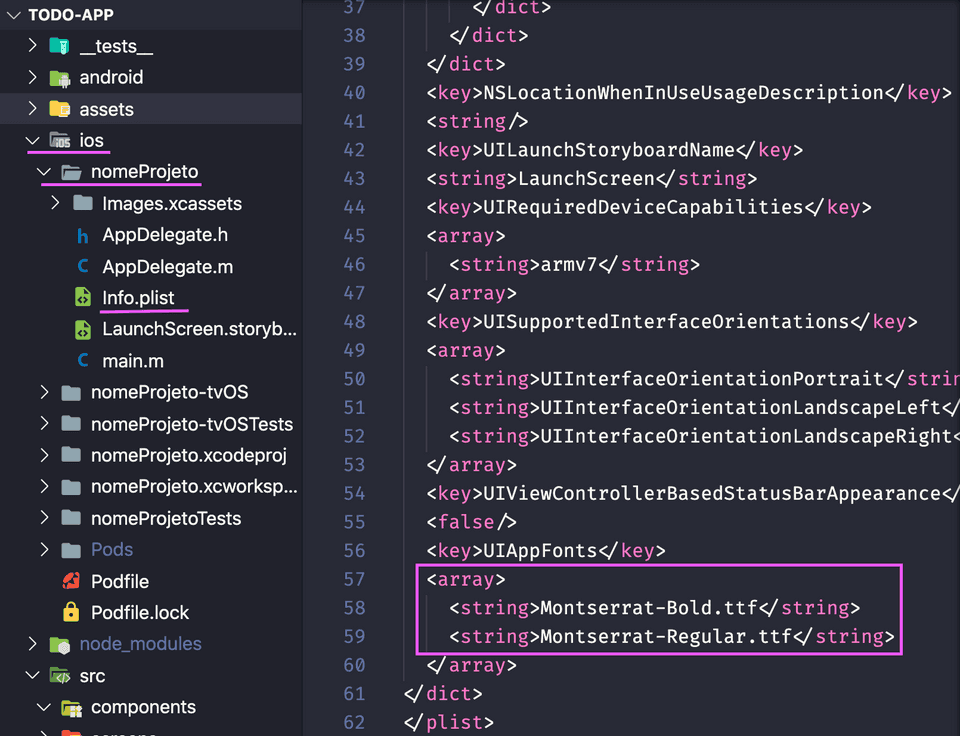Expand the nomeProjeto.xcodeproj folder
This screenshot has width=960, height=736.
coord(45,455)
